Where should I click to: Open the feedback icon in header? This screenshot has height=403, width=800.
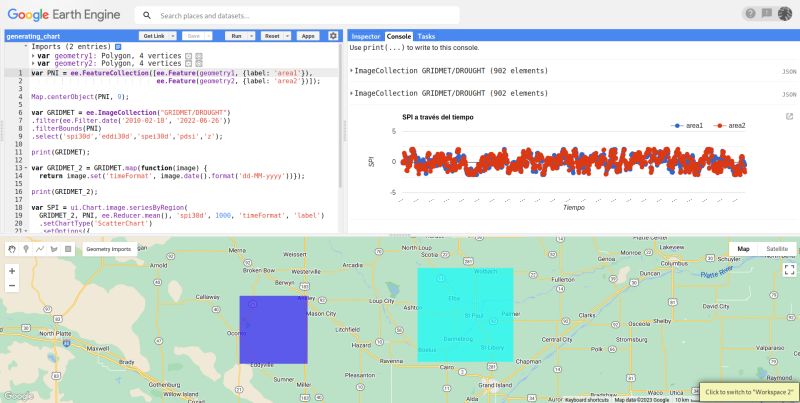(767, 14)
